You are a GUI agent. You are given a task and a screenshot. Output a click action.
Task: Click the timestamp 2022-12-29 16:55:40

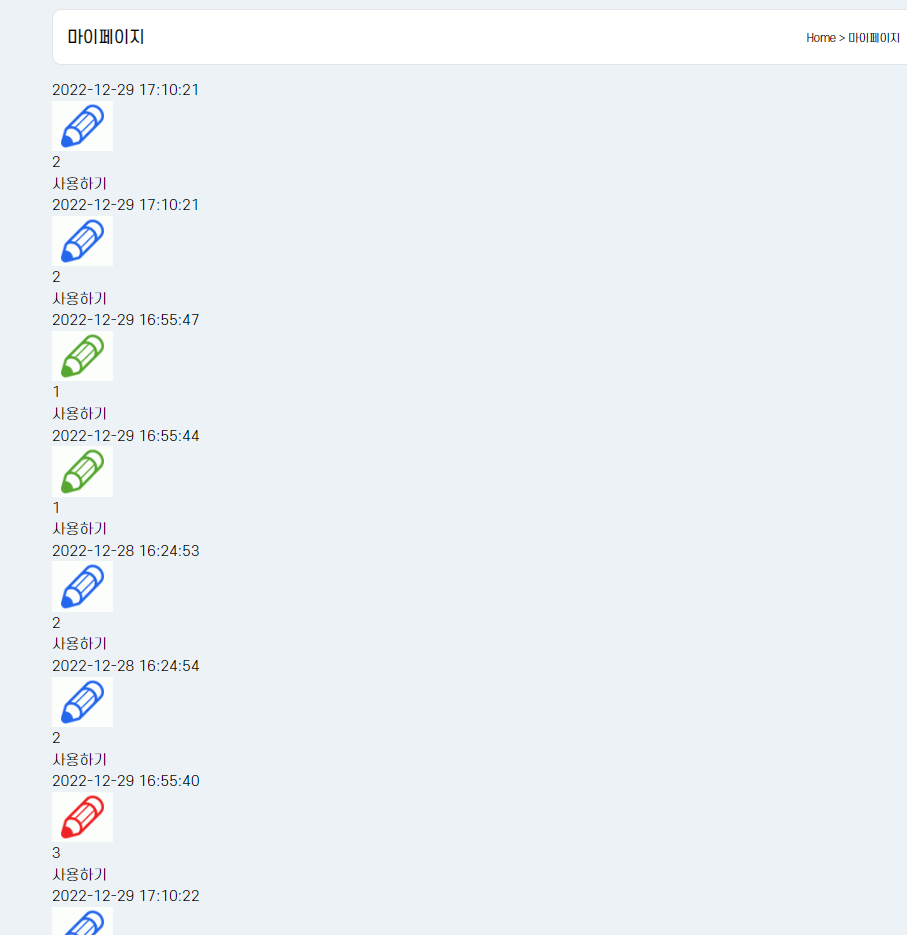(x=126, y=781)
